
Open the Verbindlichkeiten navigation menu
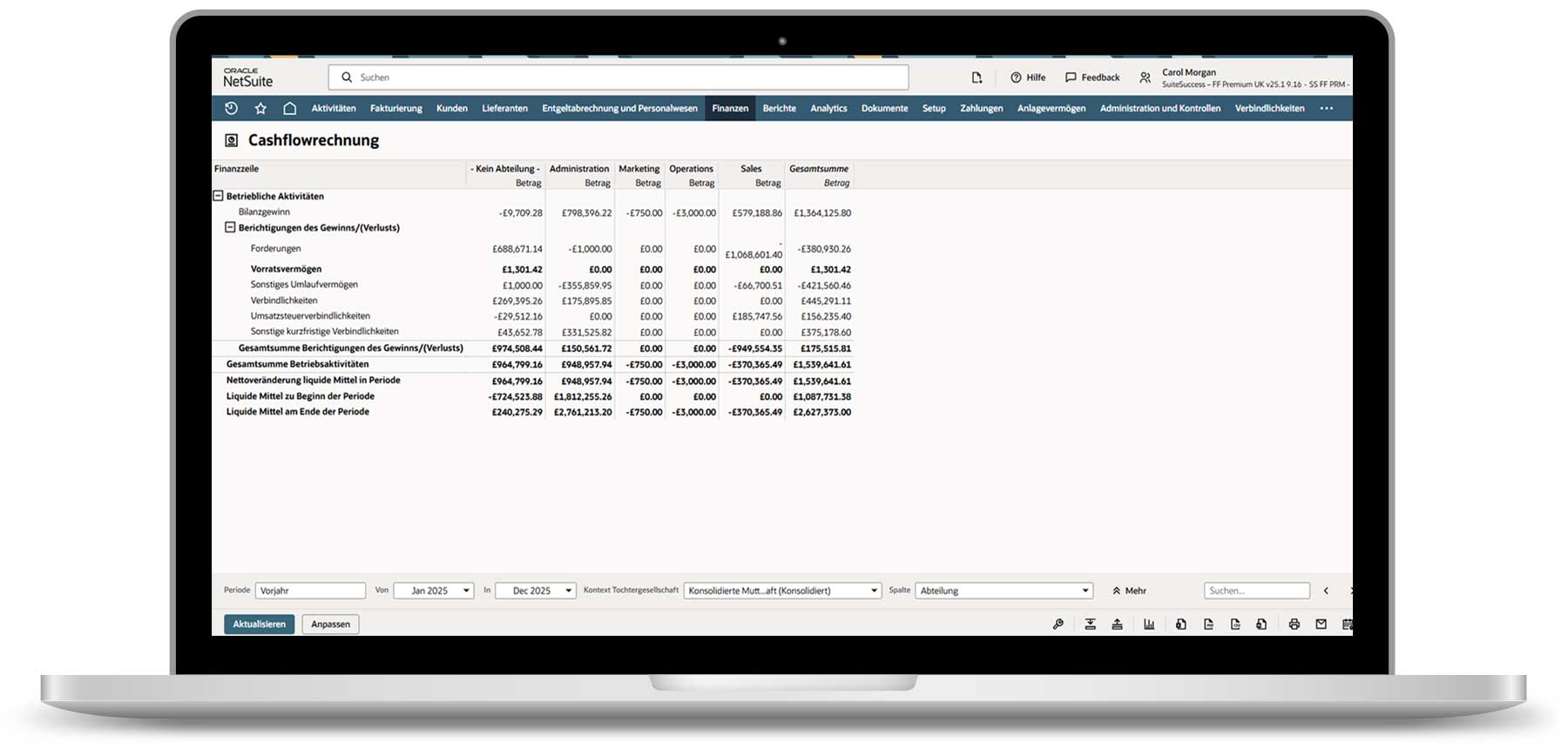tap(1269, 108)
